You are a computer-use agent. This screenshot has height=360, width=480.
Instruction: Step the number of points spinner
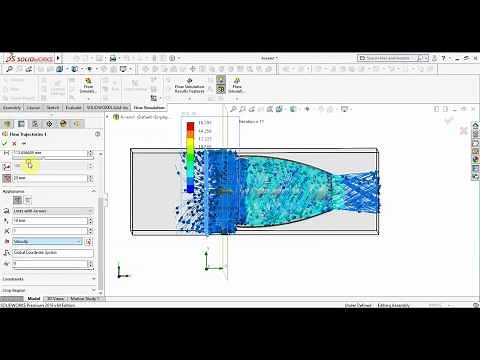(x=90, y=166)
